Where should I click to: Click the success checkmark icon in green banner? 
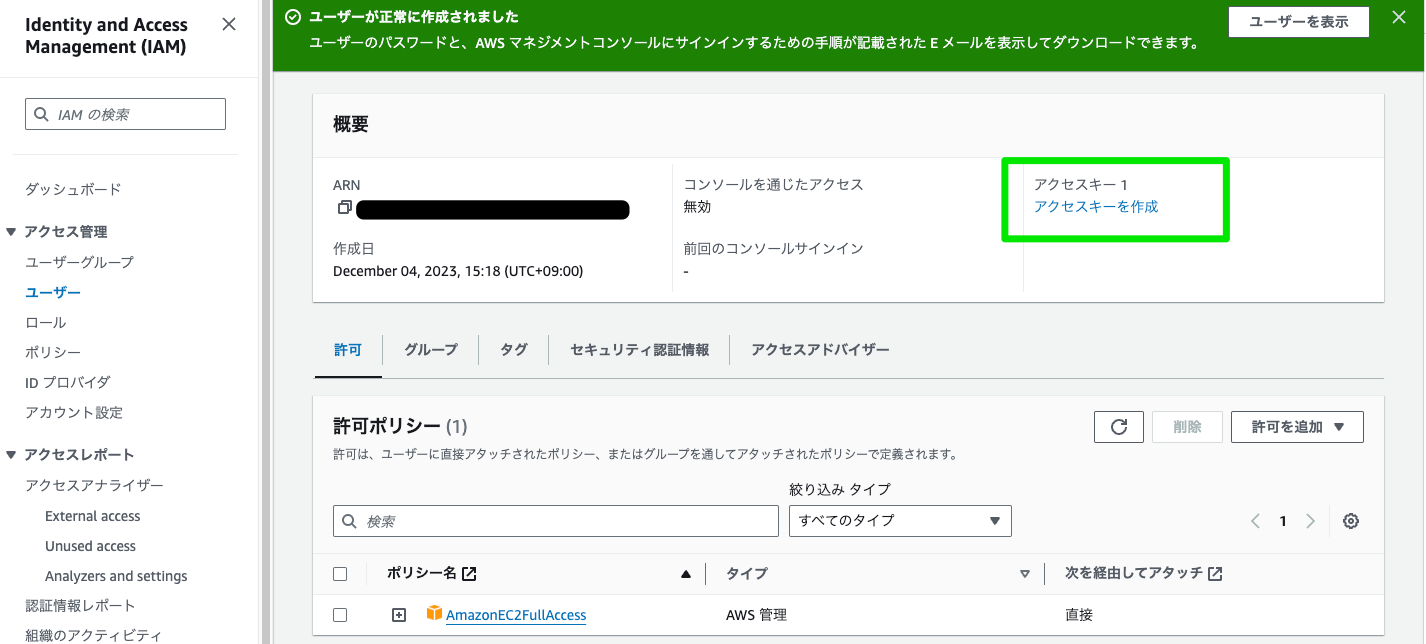(x=292, y=16)
